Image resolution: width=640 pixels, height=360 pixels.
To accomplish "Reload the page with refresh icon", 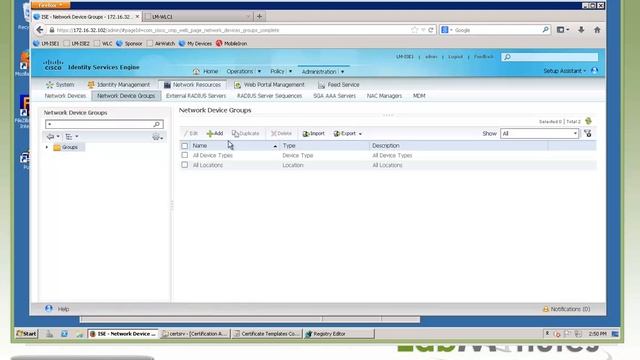I will (431, 30).
